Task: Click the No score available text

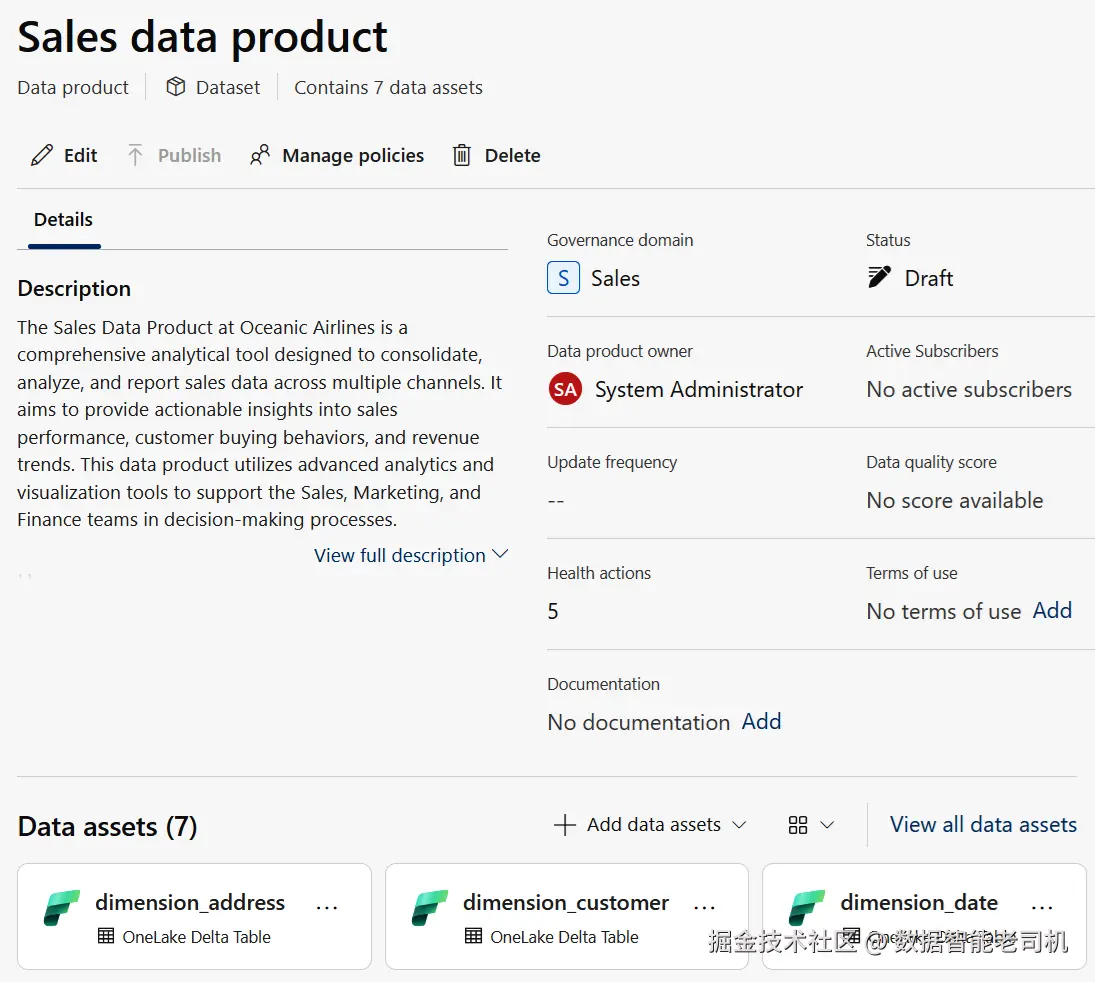Action: click(955, 500)
